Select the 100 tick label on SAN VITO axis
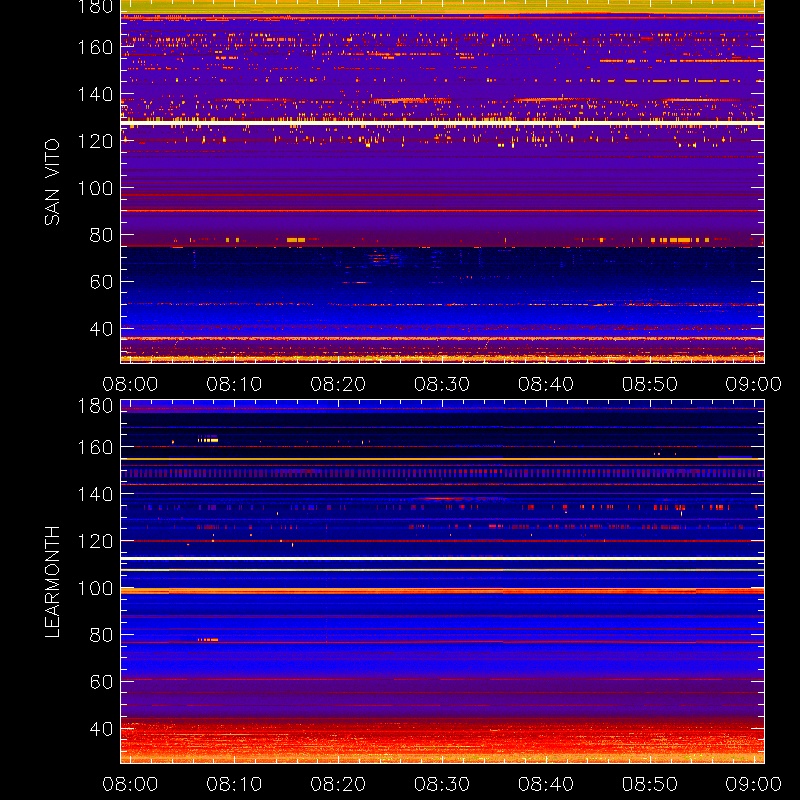The image size is (800, 800). pyautogui.click(x=95, y=188)
